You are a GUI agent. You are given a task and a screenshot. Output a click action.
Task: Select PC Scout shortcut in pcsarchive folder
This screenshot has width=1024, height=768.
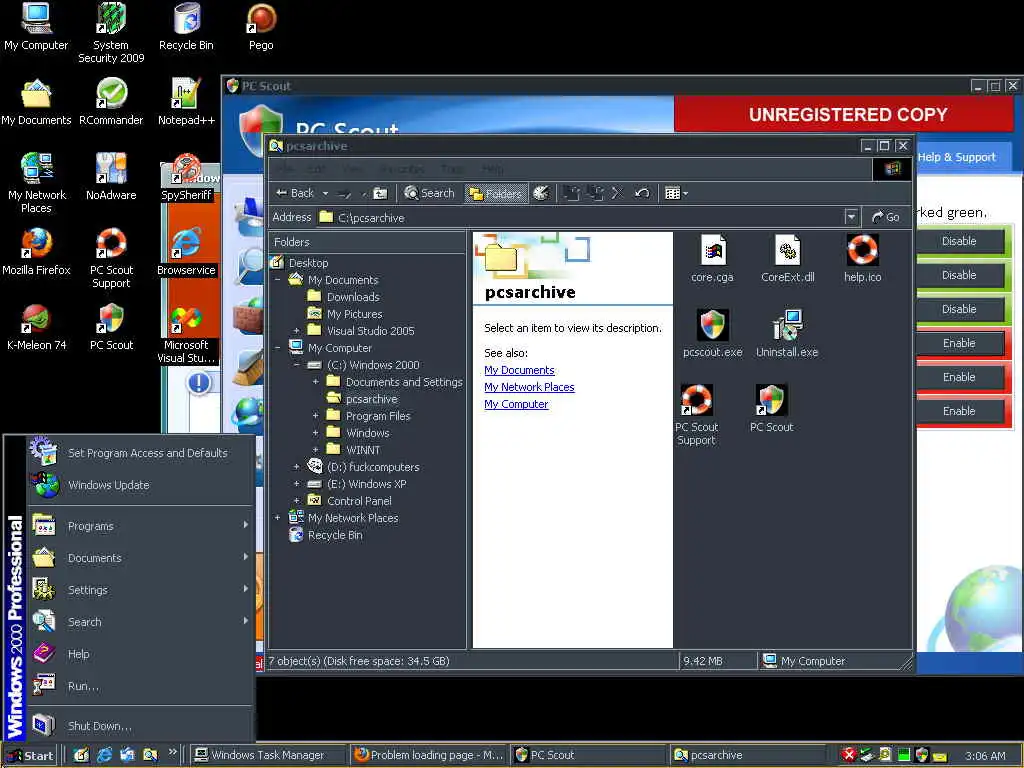click(x=771, y=409)
